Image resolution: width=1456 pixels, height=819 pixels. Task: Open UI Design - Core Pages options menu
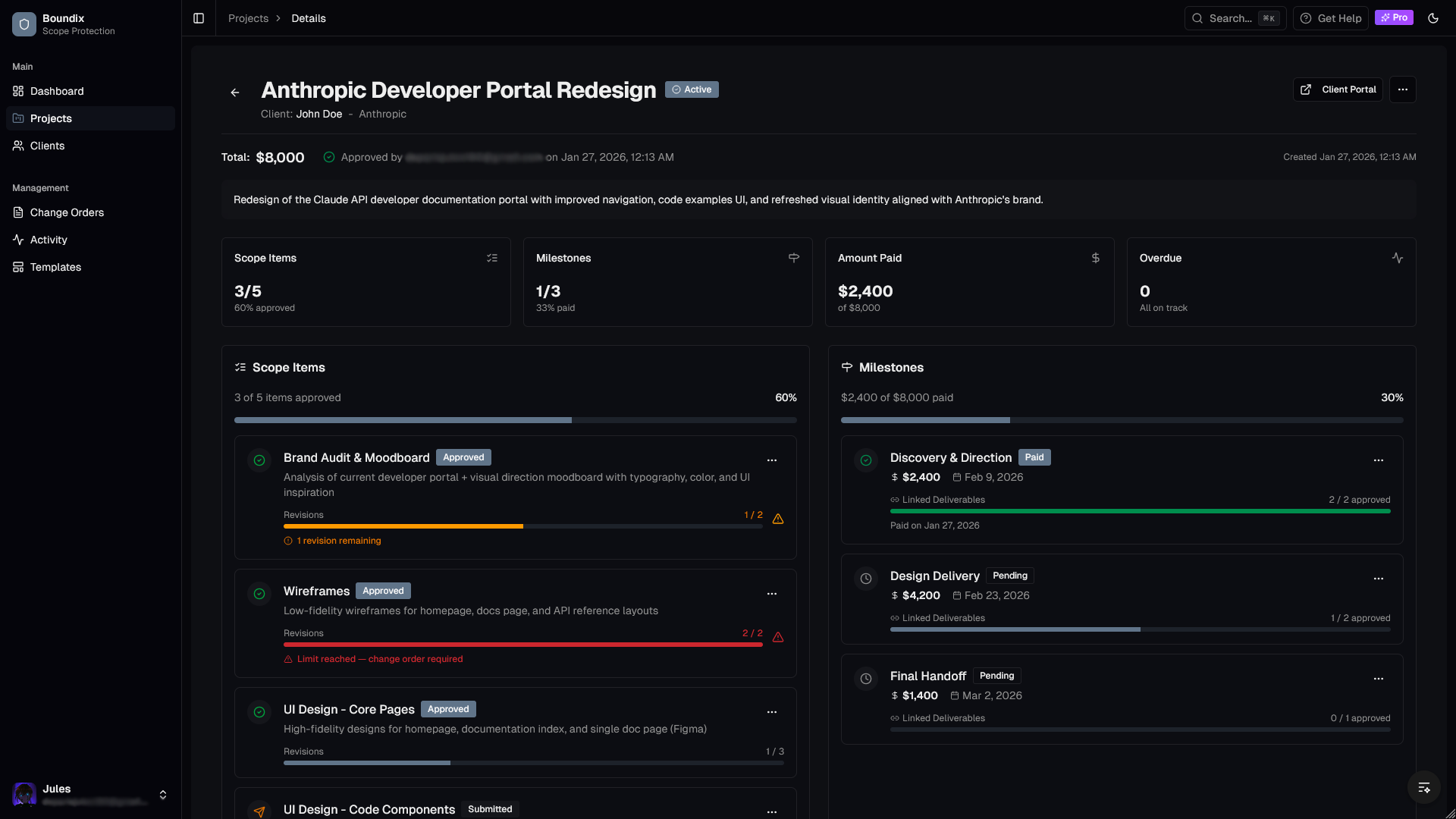(772, 712)
